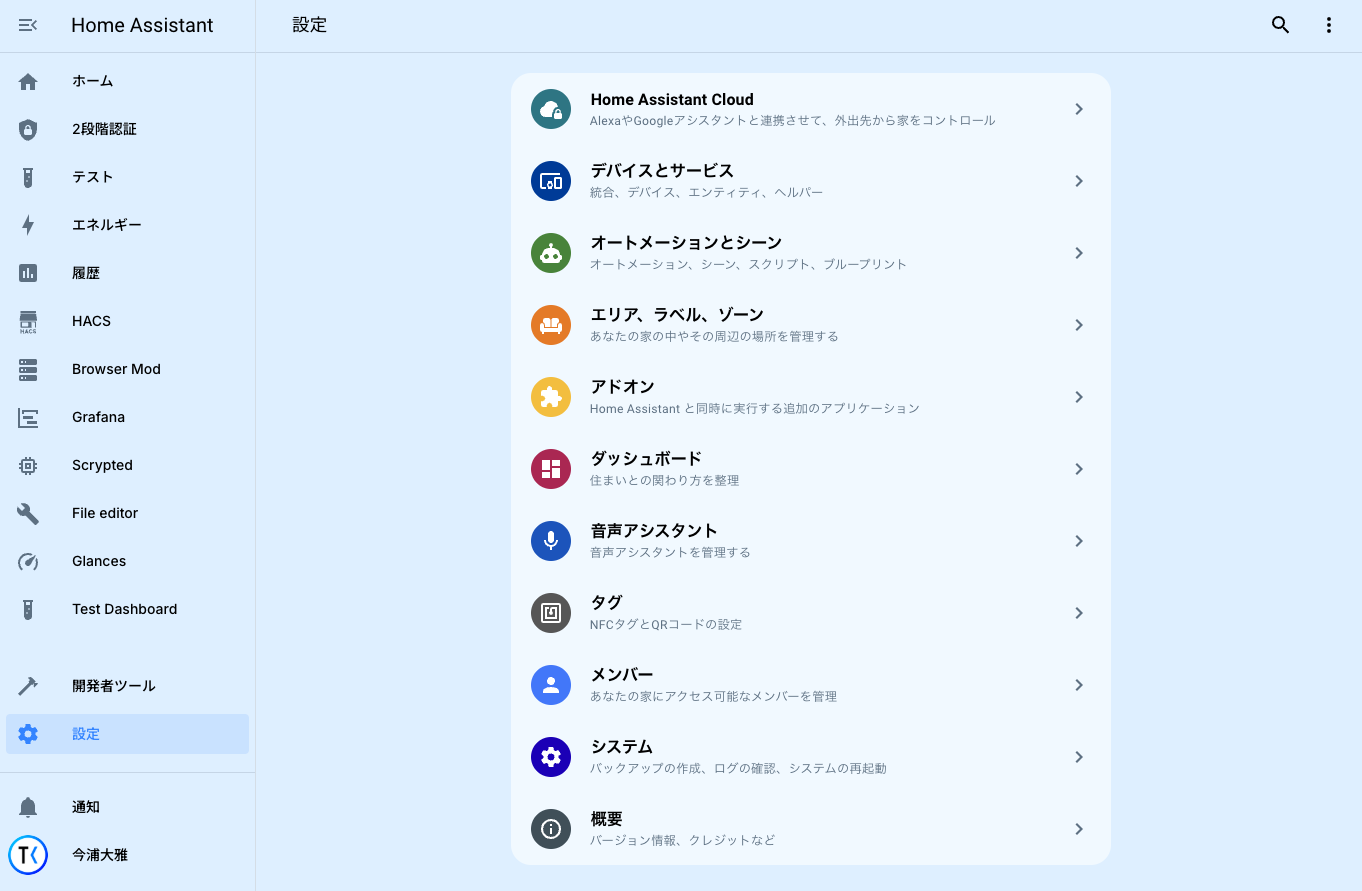The width and height of the screenshot is (1362, 891).
Task: Open デバイスとサービス via its chevron arrow
Action: 1079,181
